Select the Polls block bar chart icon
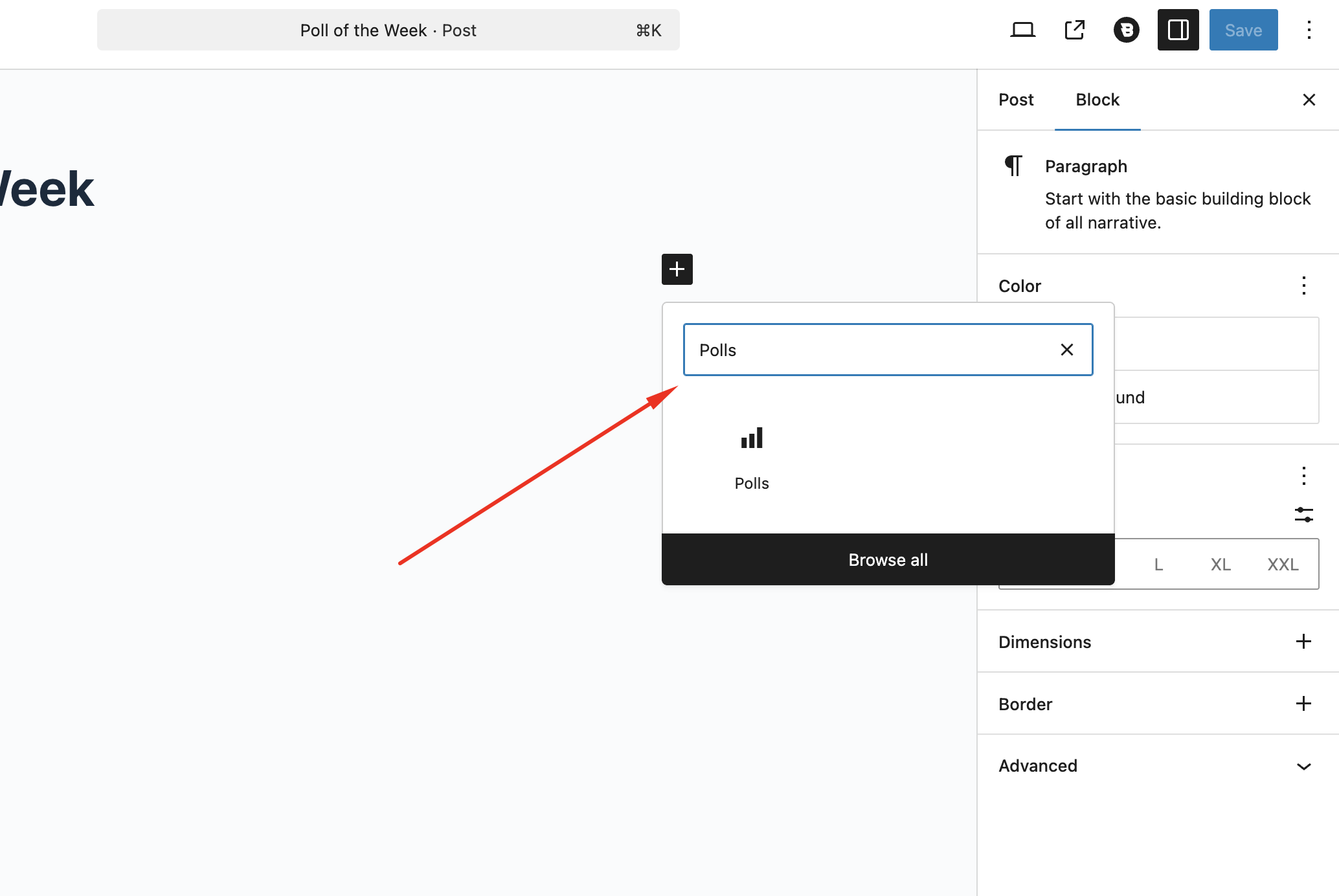This screenshot has height=896, width=1339. 752,438
